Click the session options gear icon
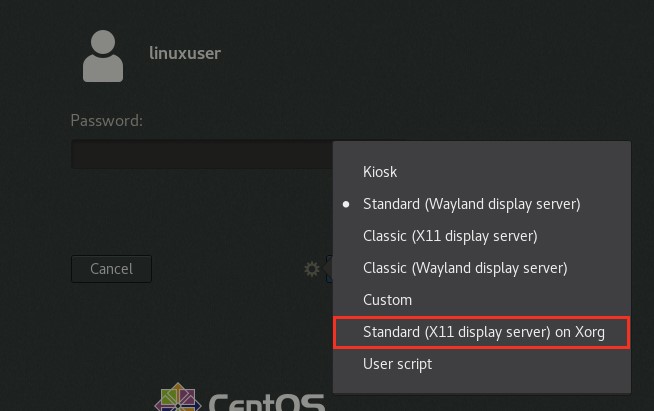 pyautogui.click(x=312, y=269)
